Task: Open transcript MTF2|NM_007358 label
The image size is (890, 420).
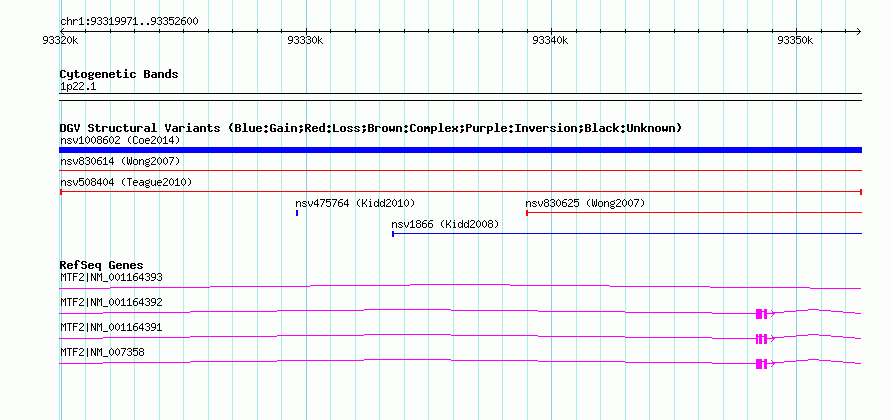Action: point(102,352)
